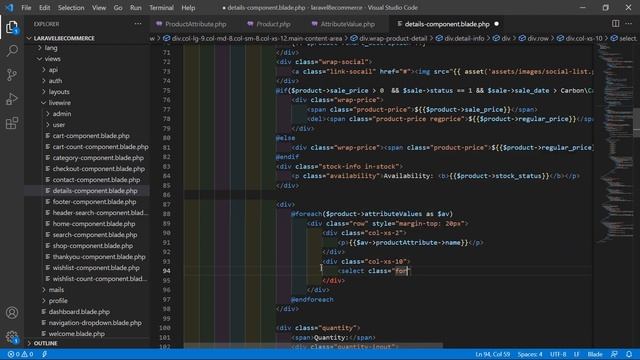The width and height of the screenshot is (640, 360).
Task: Open the Run menu
Action: 136,8
